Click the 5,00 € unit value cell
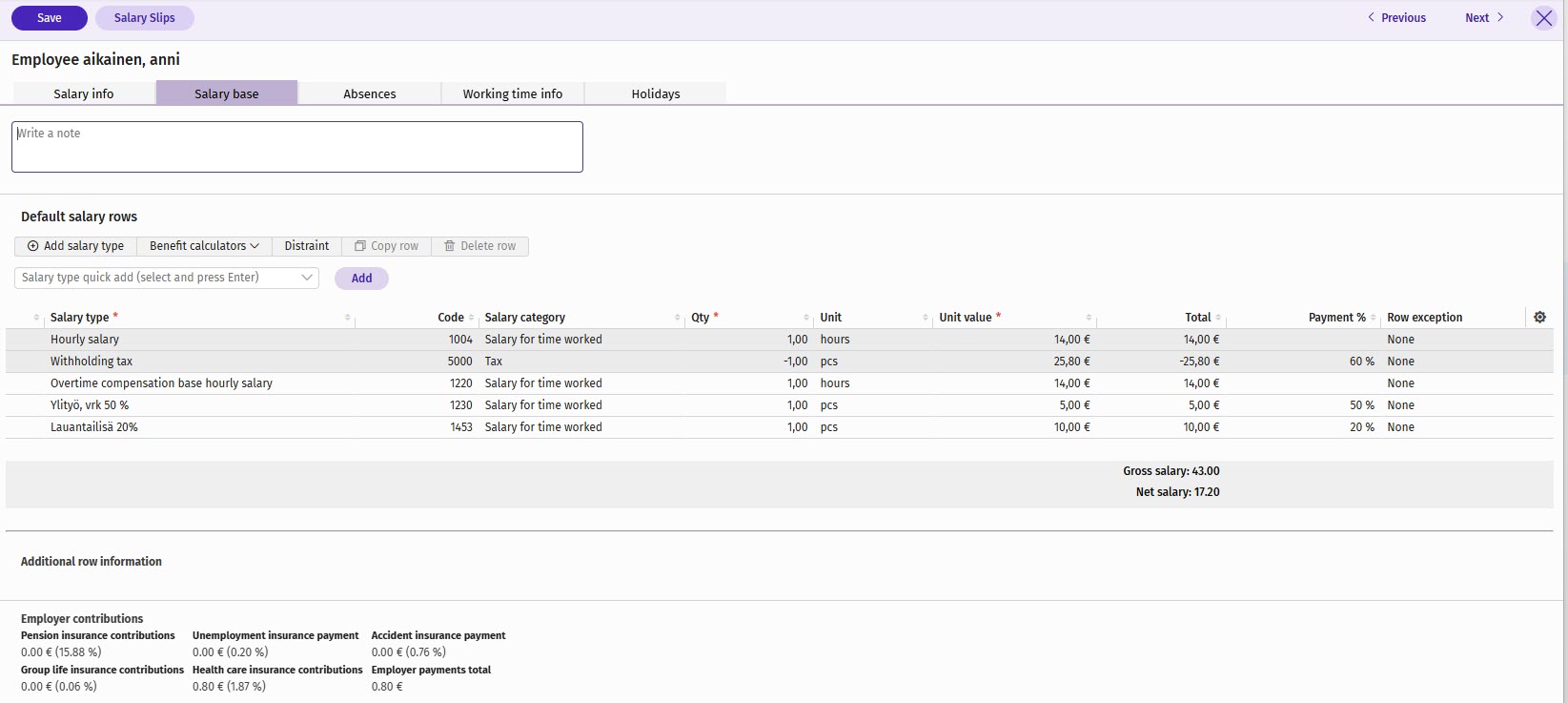Screen dimensions: 1568x703 [1074, 405]
